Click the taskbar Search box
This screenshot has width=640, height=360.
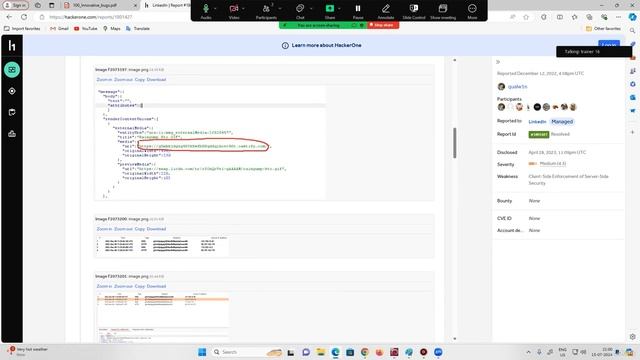[x=247, y=352]
